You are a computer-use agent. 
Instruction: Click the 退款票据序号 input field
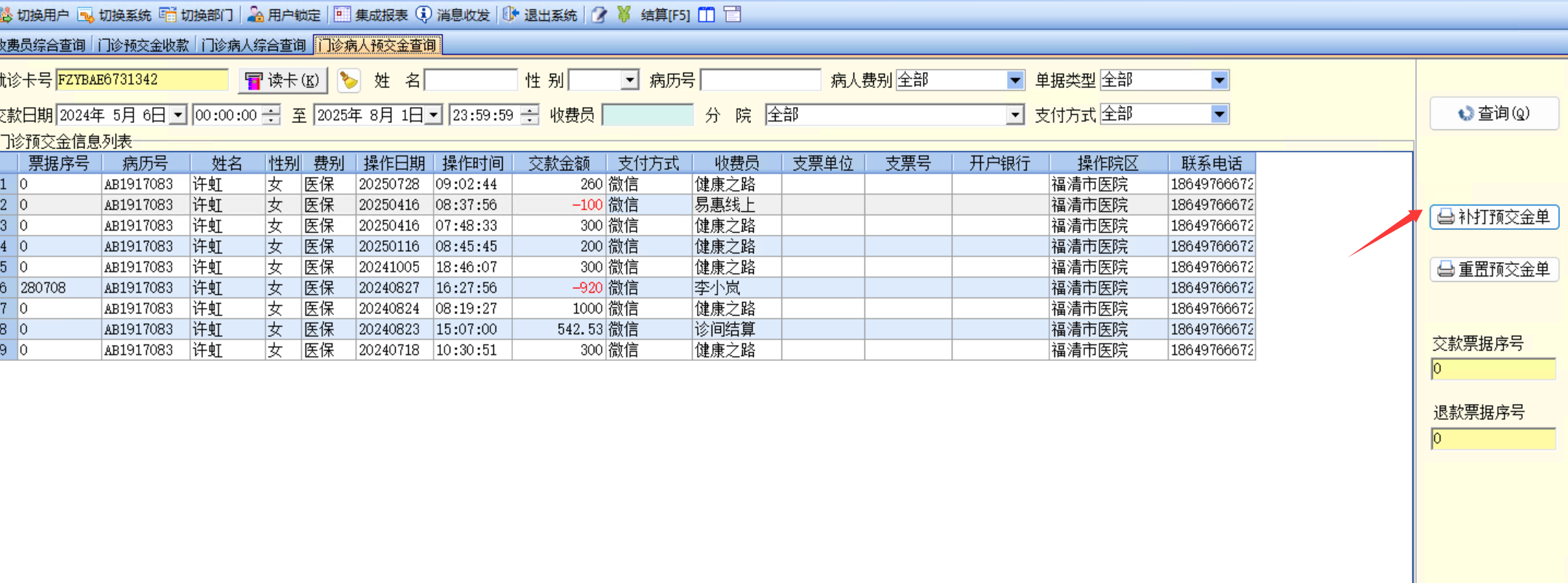[1493, 439]
